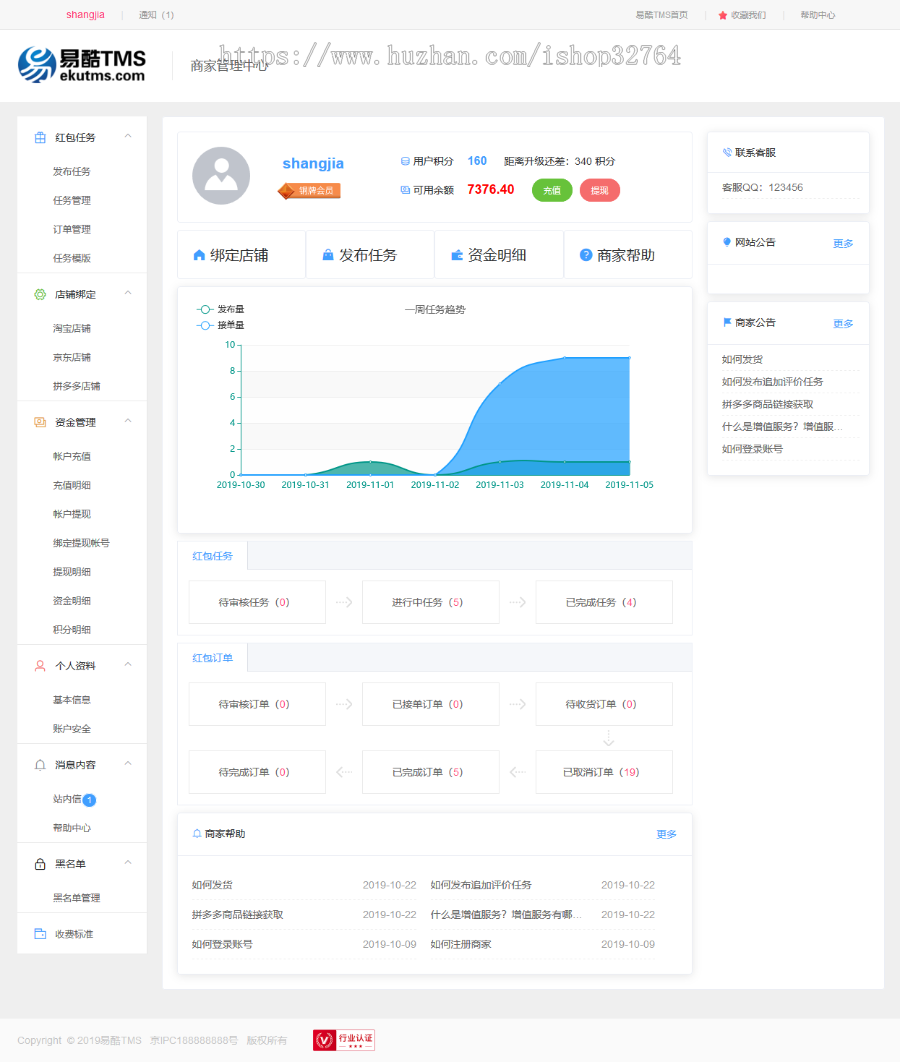Select the 红包任务 sidebar icon
The height and width of the screenshot is (1062, 900).
point(38,137)
